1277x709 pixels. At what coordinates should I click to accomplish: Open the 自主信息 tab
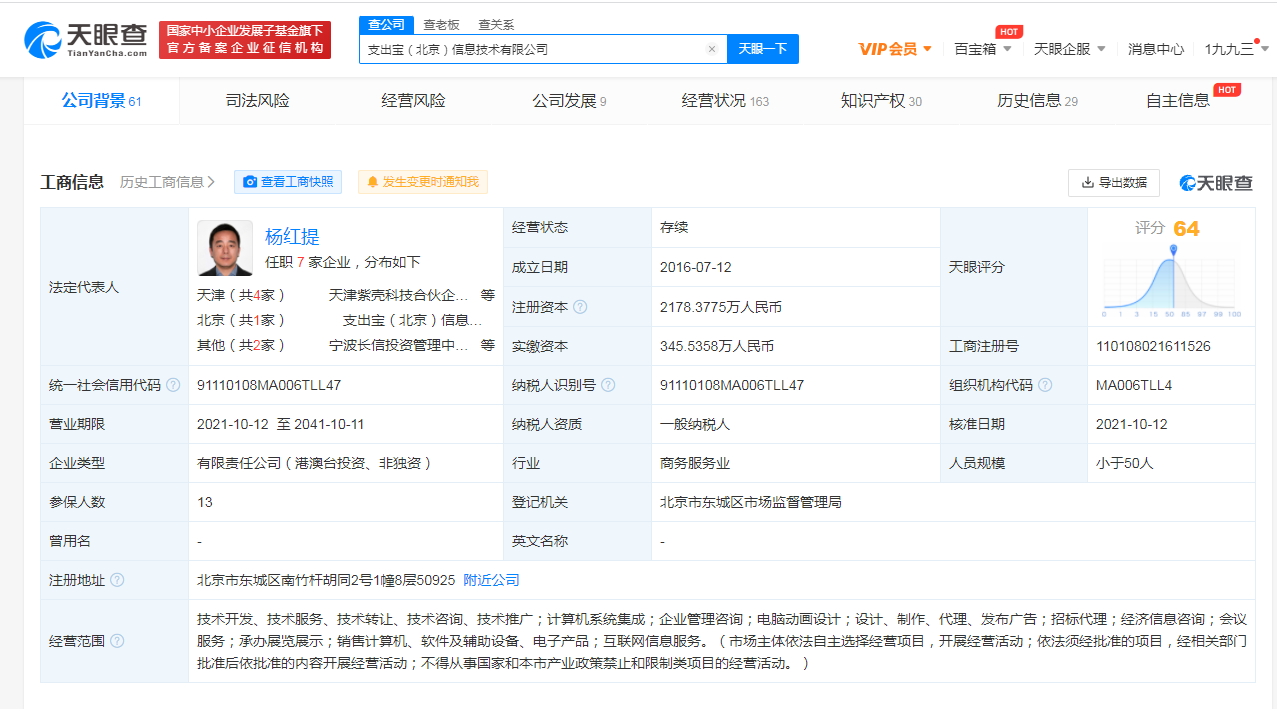coord(1178,101)
